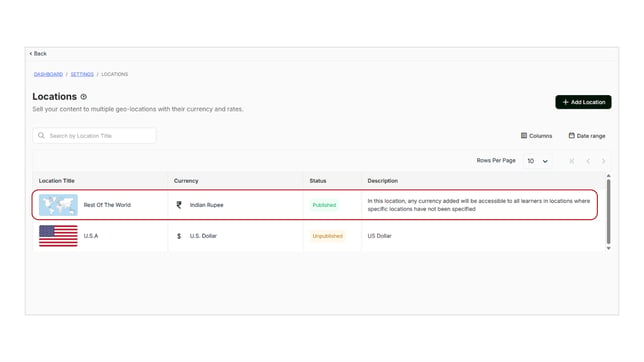
Task: Select the Rest Of The World title
Action: (x=107, y=205)
